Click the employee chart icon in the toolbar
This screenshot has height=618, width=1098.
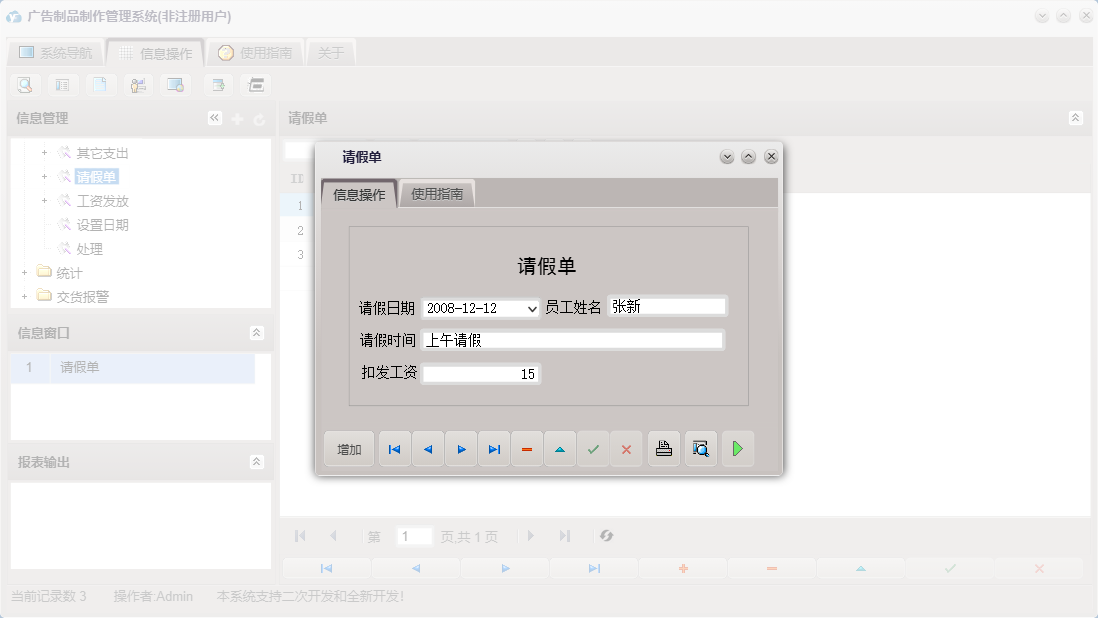(x=138, y=85)
